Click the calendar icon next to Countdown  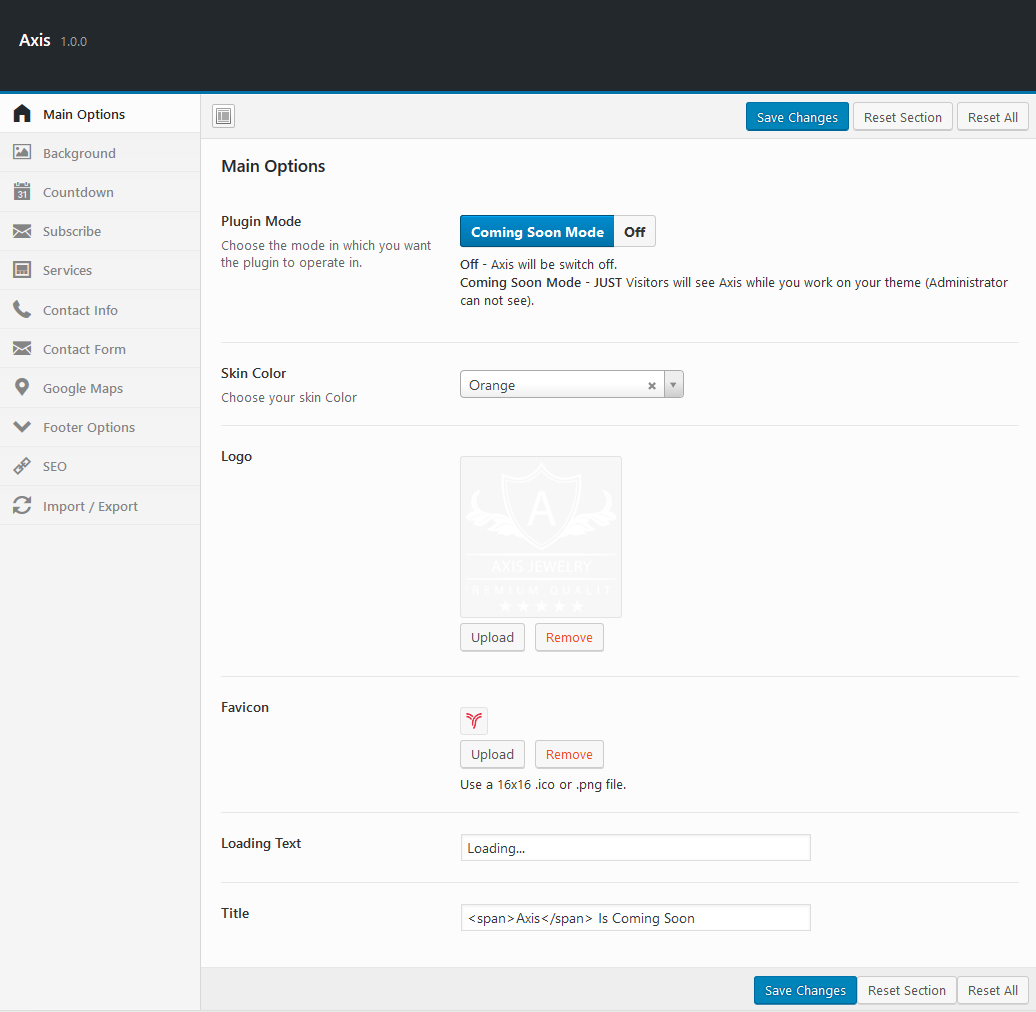click(x=22, y=192)
